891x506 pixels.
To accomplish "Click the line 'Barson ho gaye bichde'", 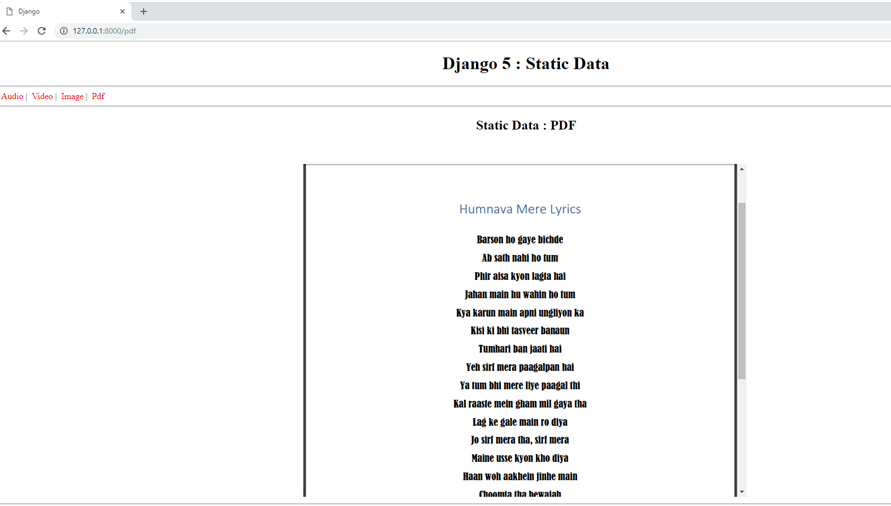I will tap(520, 239).
